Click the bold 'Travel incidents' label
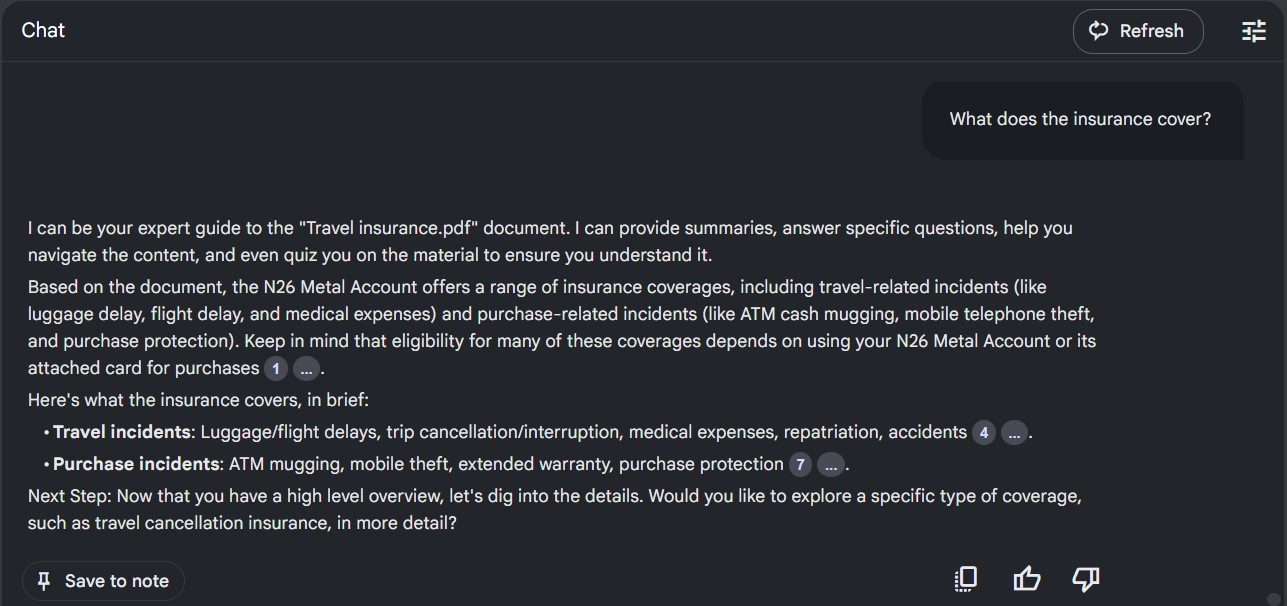 point(122,432)
